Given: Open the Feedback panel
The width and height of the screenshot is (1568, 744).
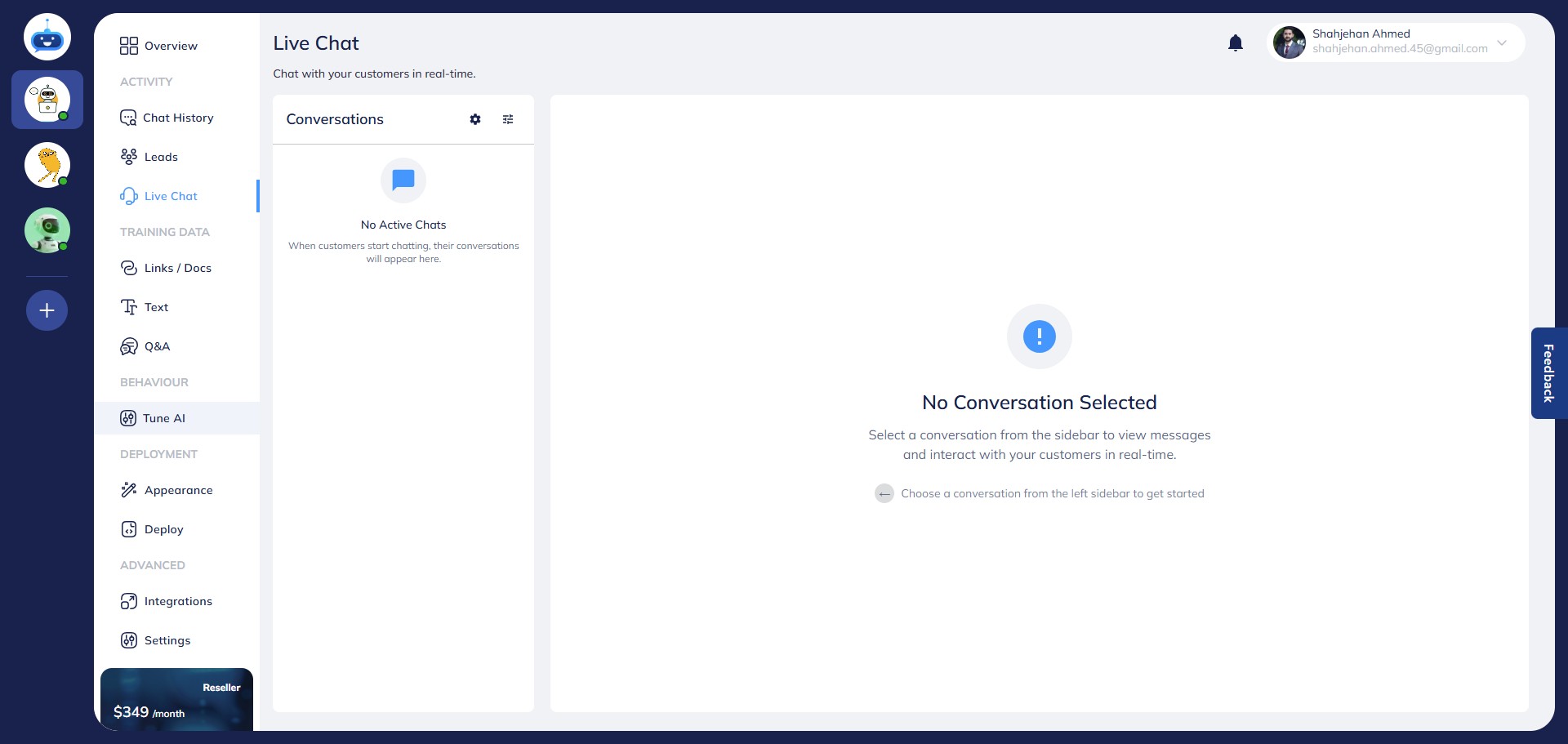Looking at the screenshot, I should click(x=1548, y=373).
